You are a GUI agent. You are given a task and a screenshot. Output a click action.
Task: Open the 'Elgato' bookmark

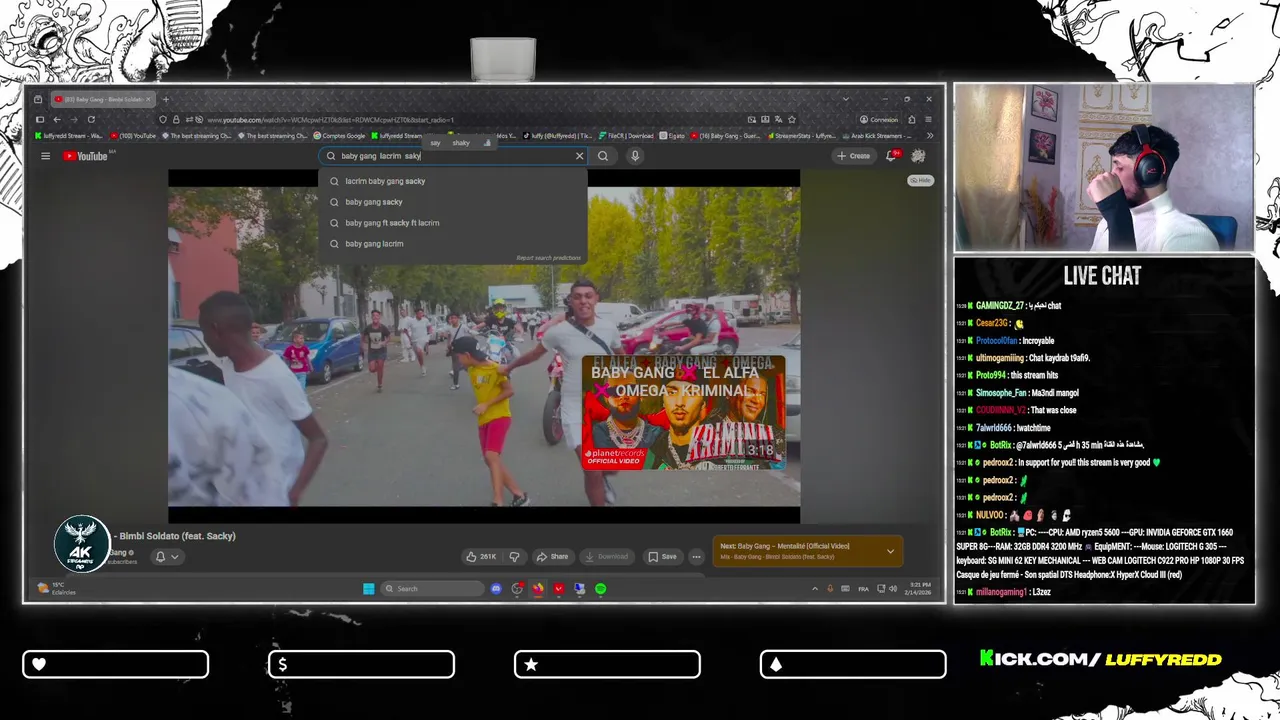point(672,136)
